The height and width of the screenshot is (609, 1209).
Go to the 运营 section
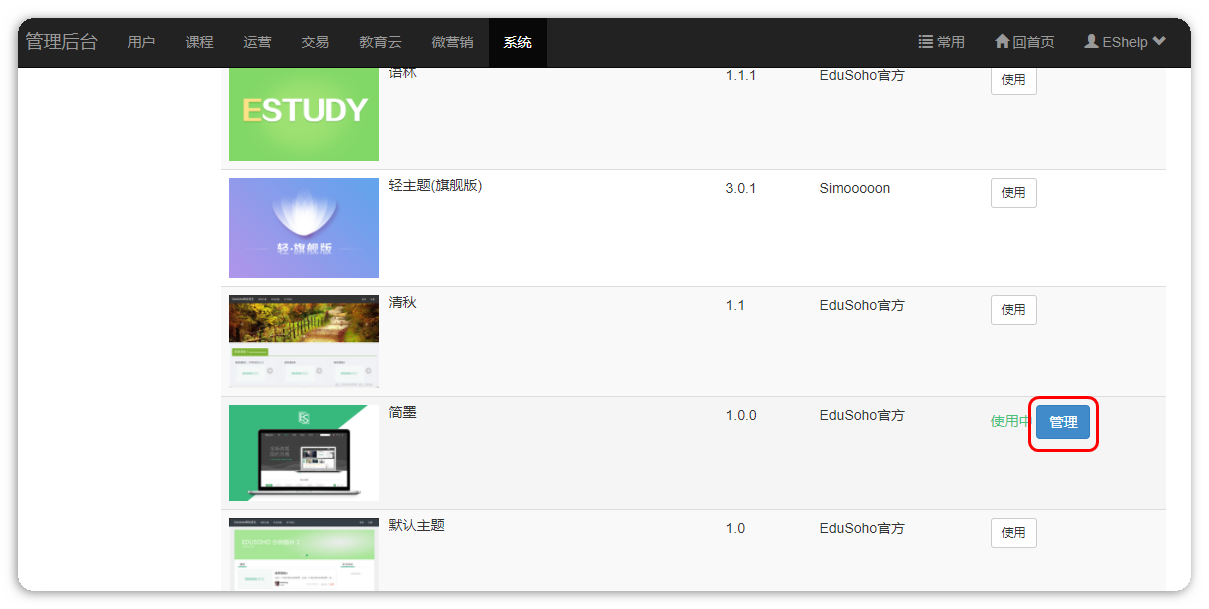(257, 42)
